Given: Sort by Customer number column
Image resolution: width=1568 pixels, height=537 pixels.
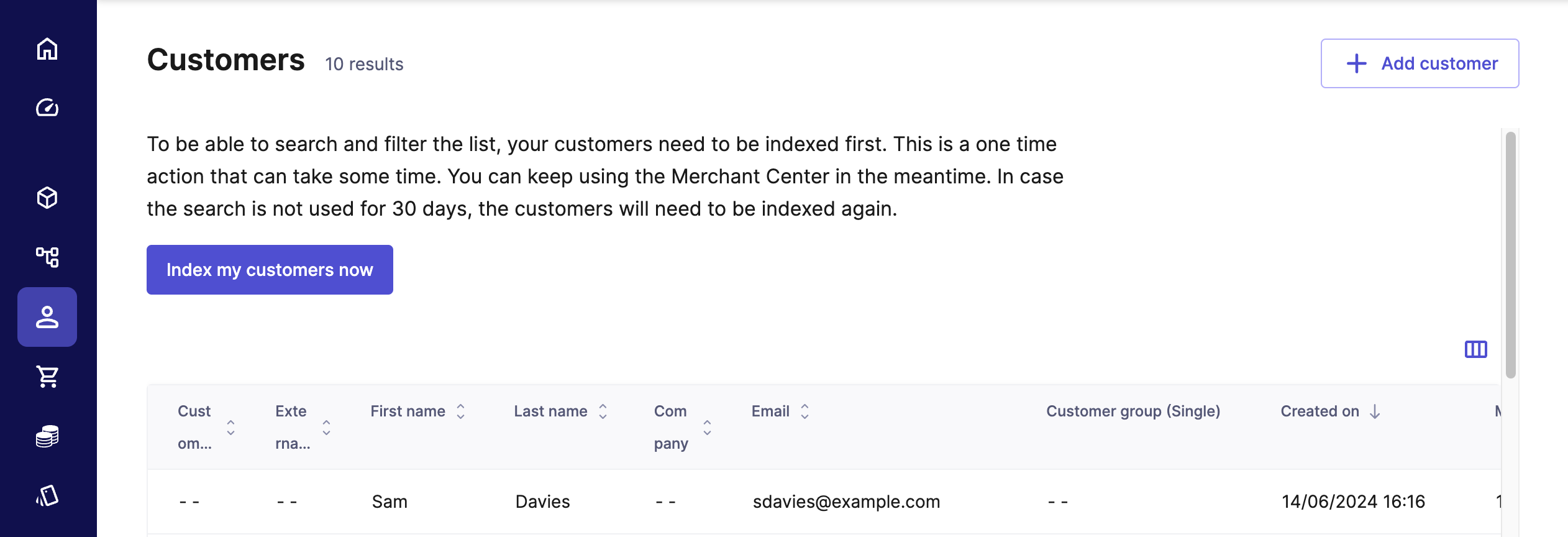Looking at the screenshot, I should point(230,427).
